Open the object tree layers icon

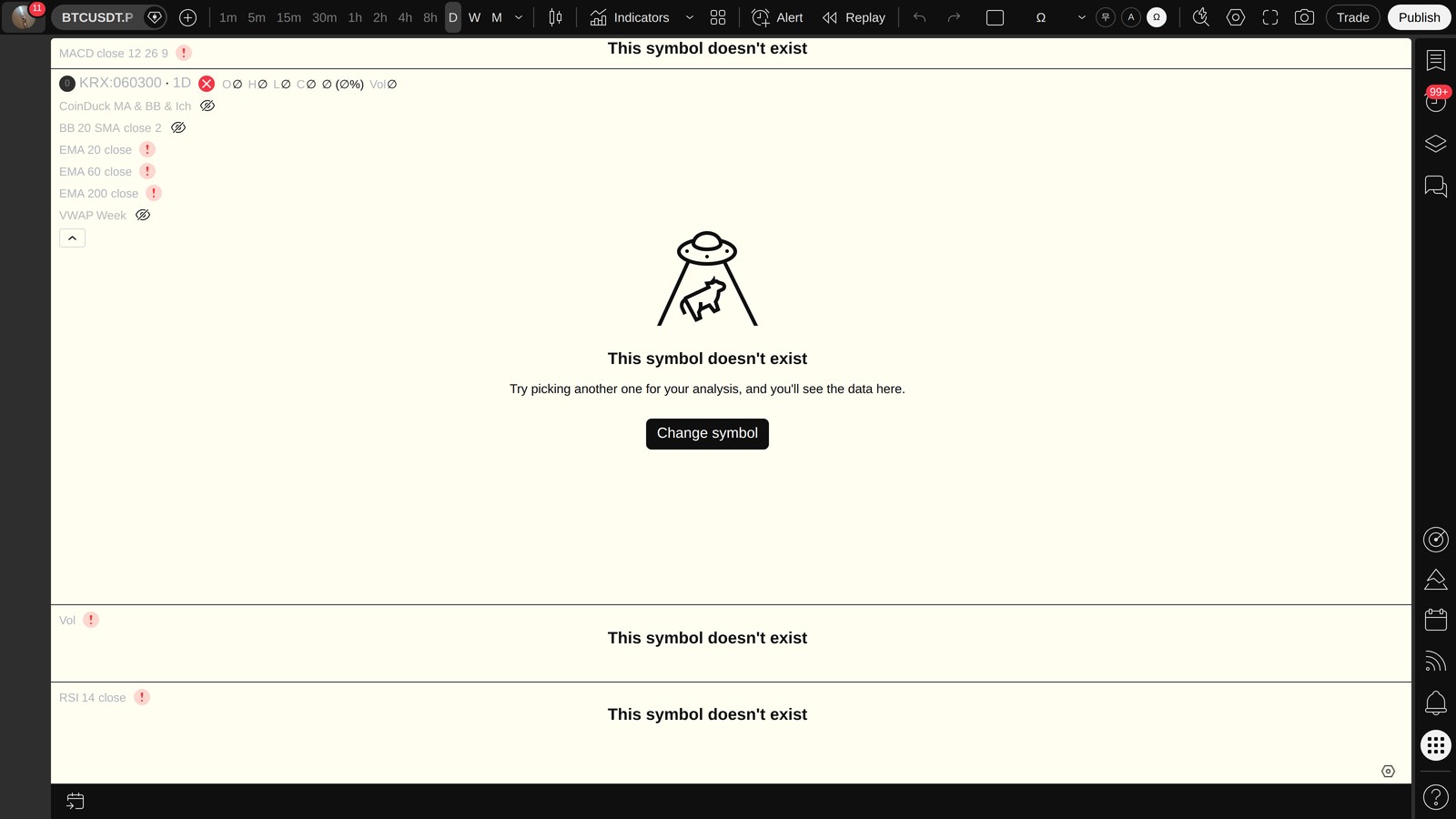pos(1435,144)
